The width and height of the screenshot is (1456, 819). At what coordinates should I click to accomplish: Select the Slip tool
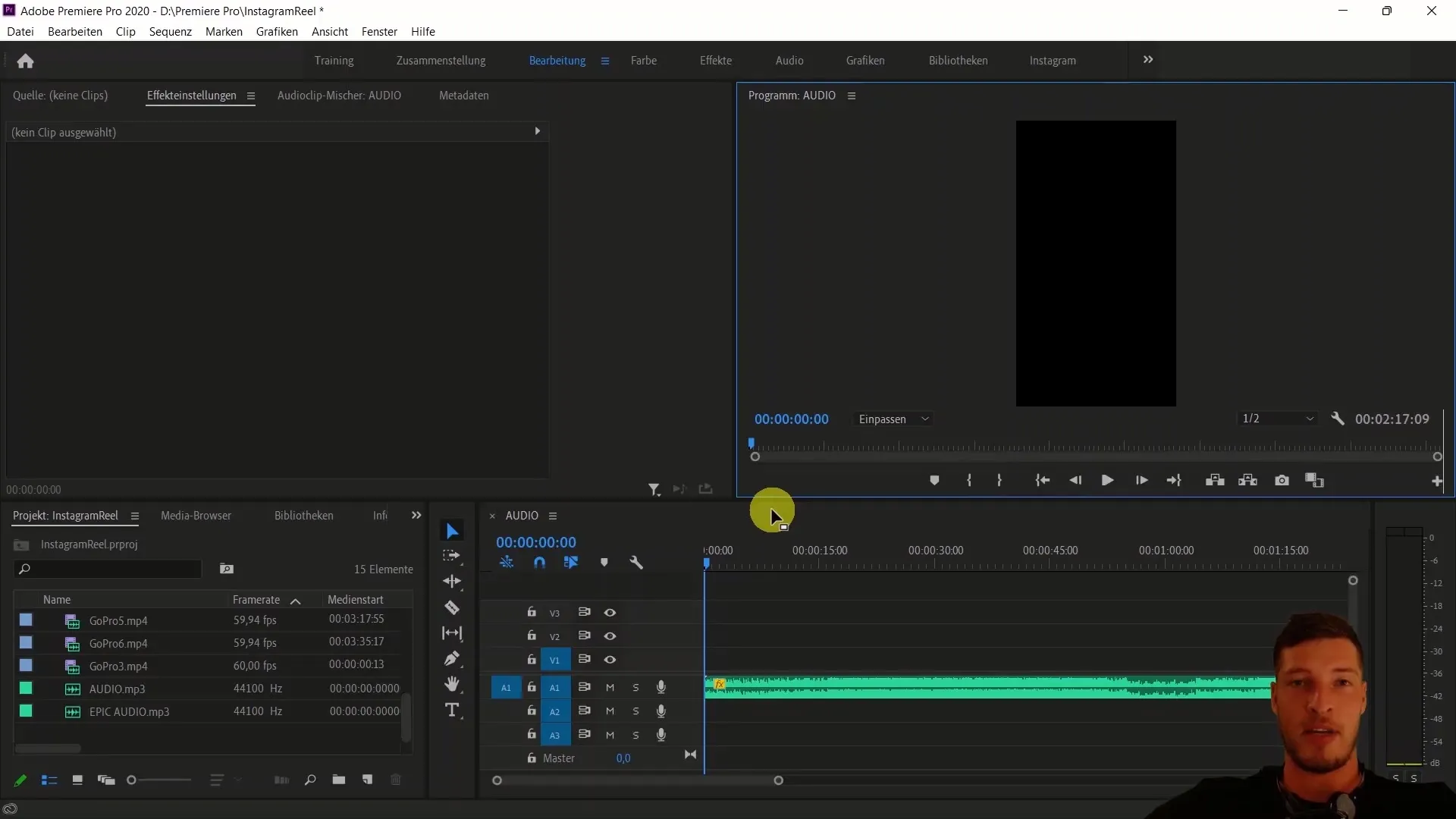pos(452,633)
